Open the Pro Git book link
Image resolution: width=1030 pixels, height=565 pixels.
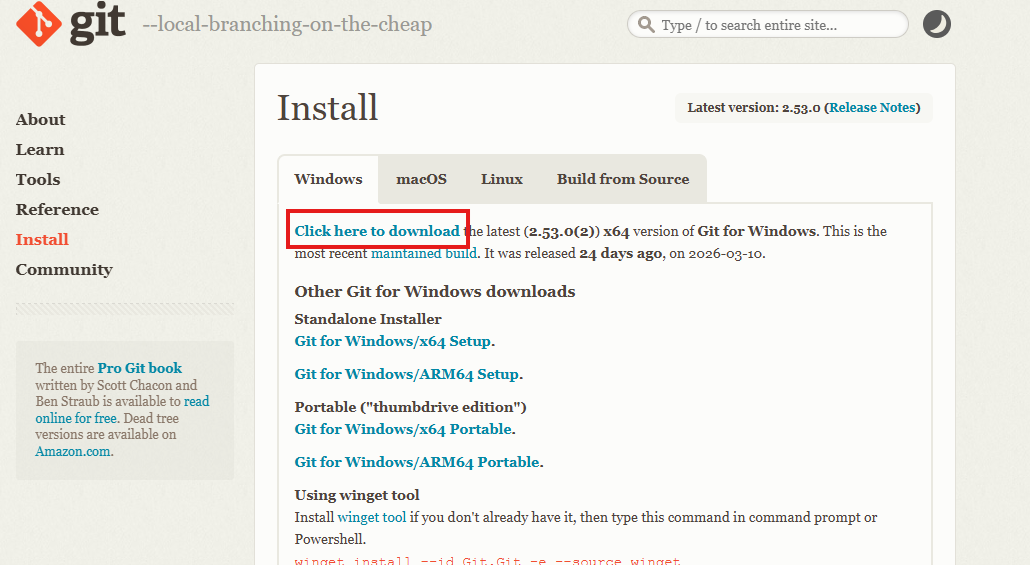(x=140, y=368)
